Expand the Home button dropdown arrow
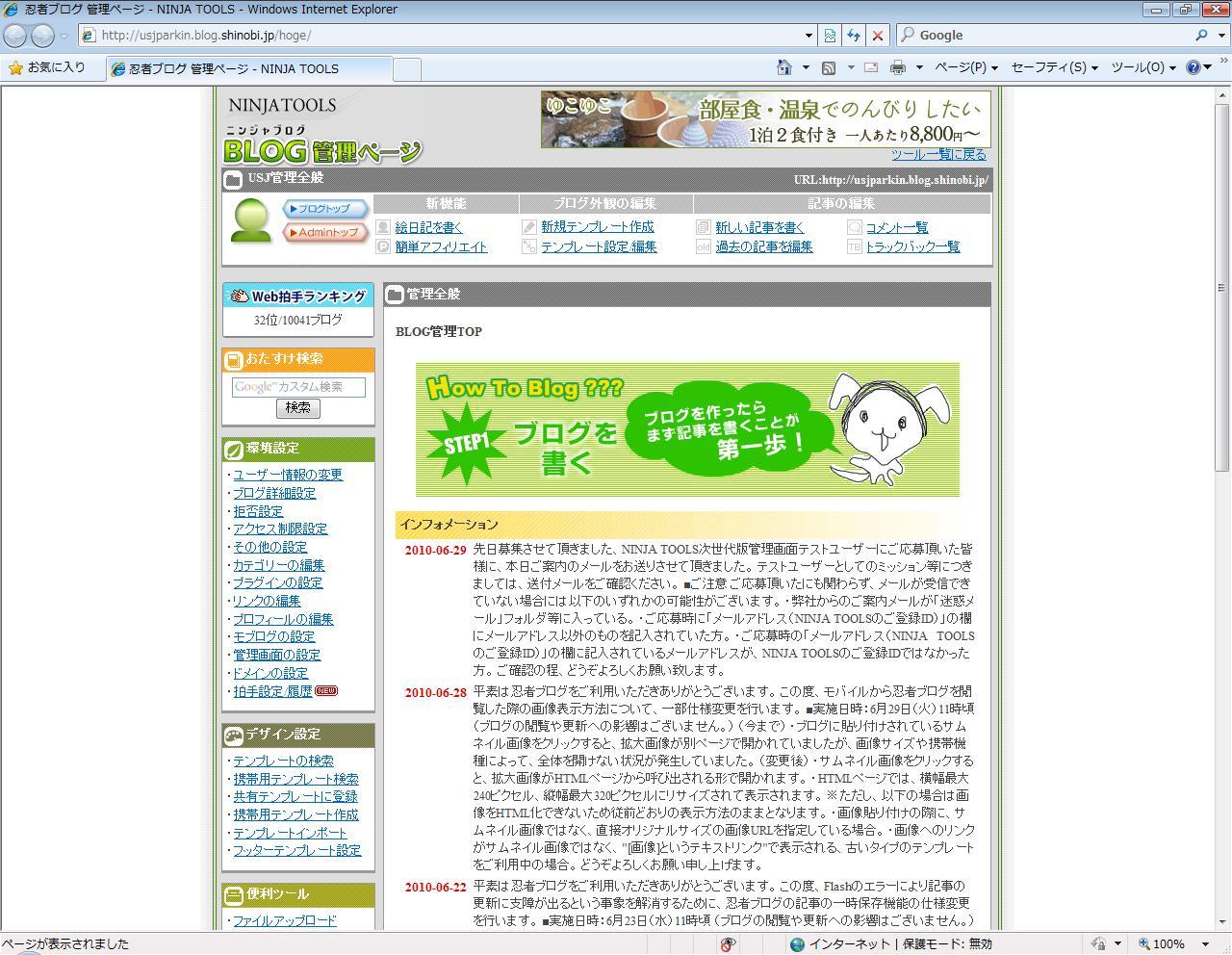Image resolution: width=1232 pixels, height=955 pixels. click(806, 67)
